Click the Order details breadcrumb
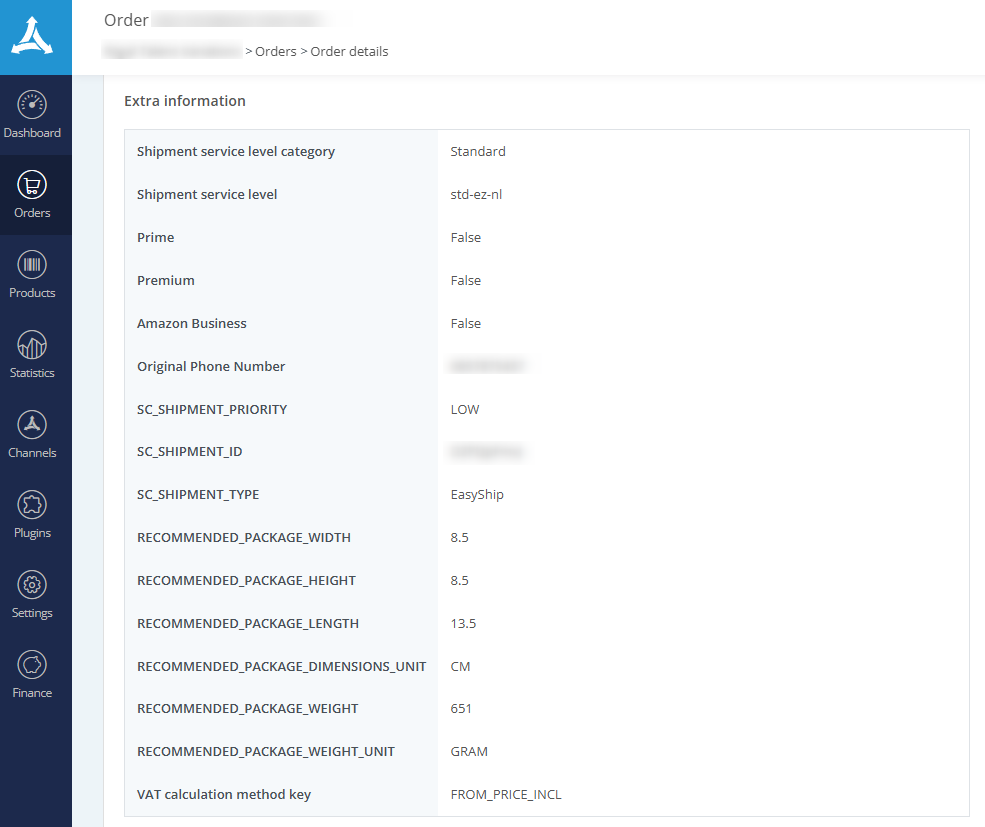985x827 pixels. pyautogui.click(x=349, y=52)
